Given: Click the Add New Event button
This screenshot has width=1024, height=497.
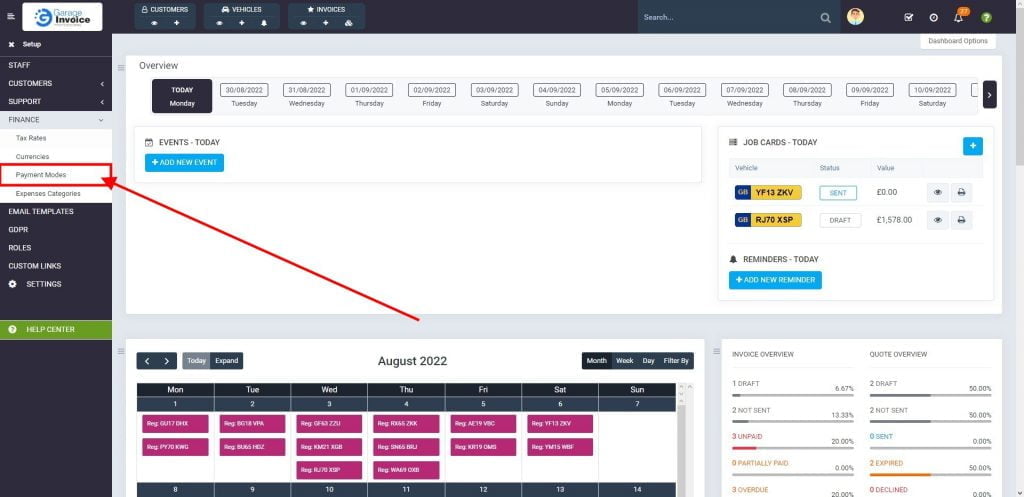Looking at the screenshot, I should pyautogui.click(x=184, y=163).
